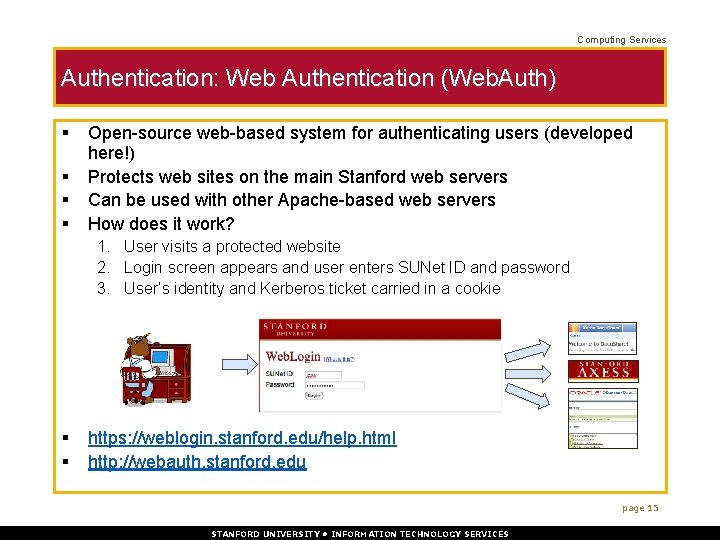The height and width of the screenshot is (540, 720).
Task: Click the WebLogin screenshot image
Action: click(380, 365)
